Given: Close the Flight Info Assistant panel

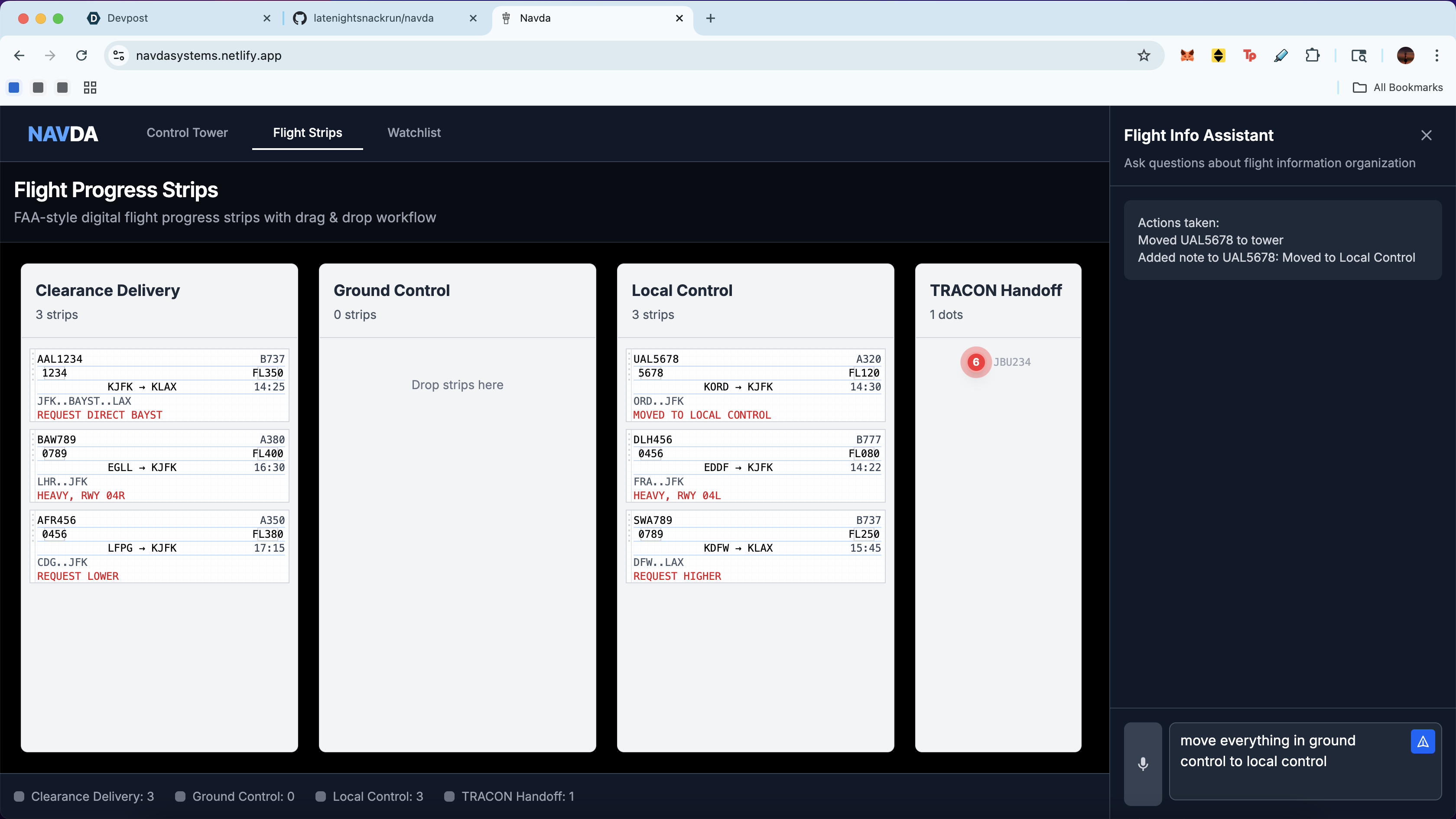Looking at the screenshot, I should coord(1426,135).
